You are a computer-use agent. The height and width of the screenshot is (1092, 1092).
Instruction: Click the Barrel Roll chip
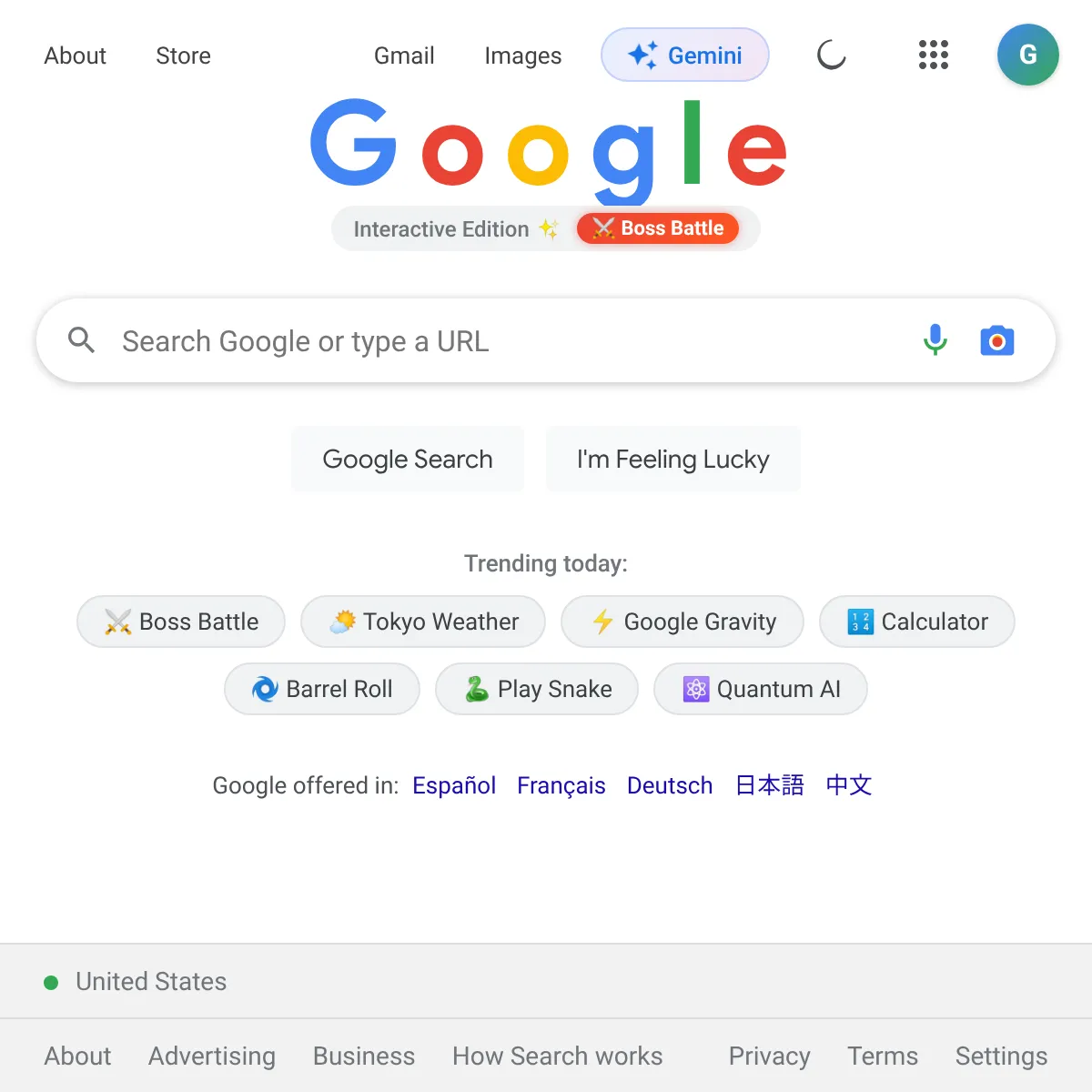pos(322,689)
